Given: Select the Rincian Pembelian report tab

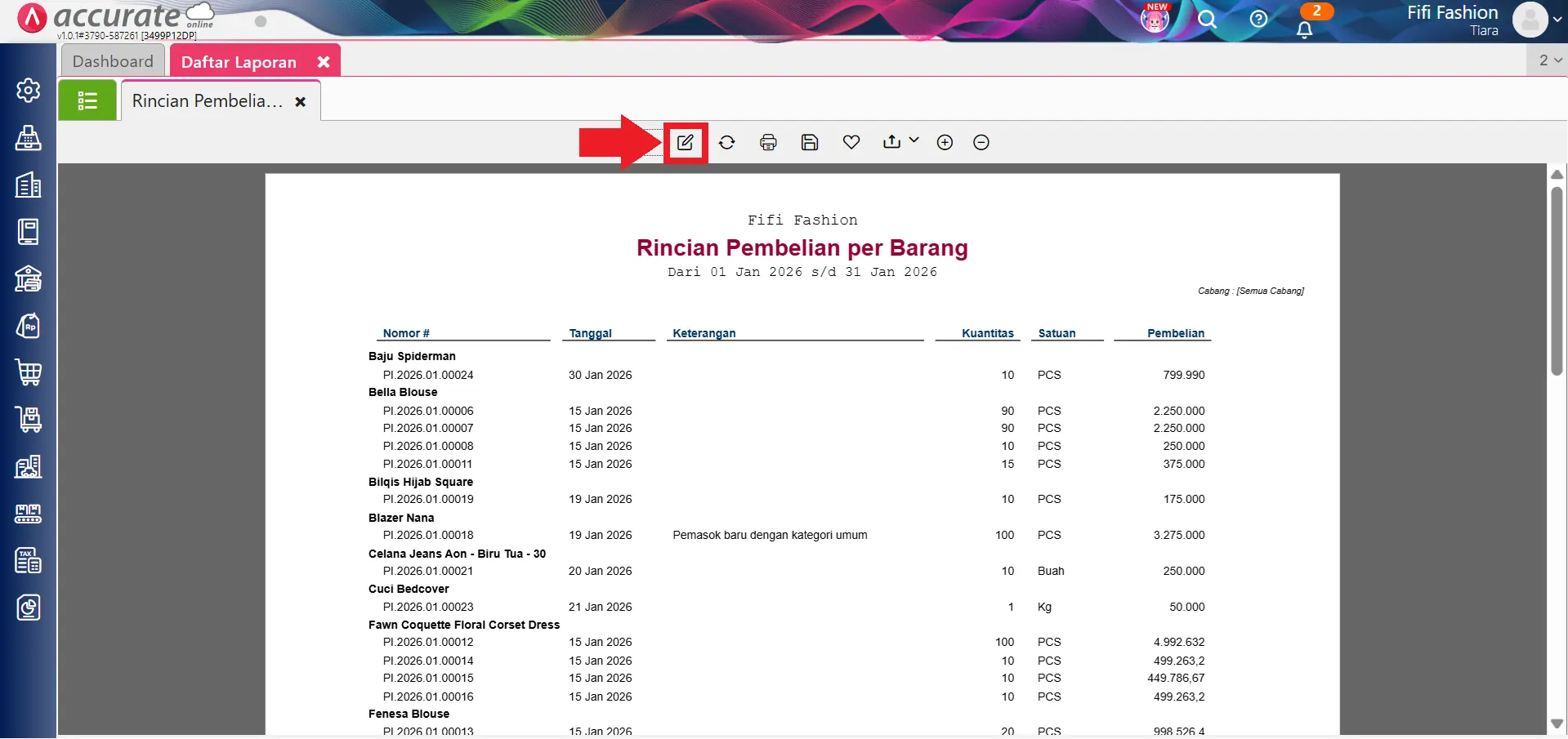Looking at the screenshot, I should [x=208, y=101].
